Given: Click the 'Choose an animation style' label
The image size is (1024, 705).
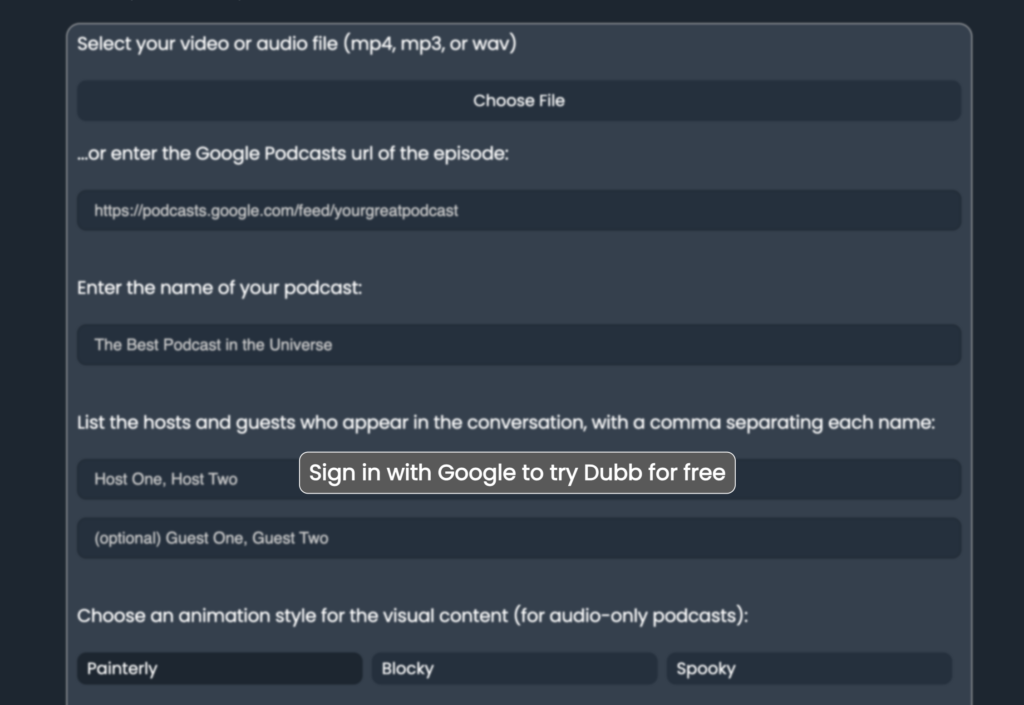Looking at the screenshot, I should tap(412, 616).
